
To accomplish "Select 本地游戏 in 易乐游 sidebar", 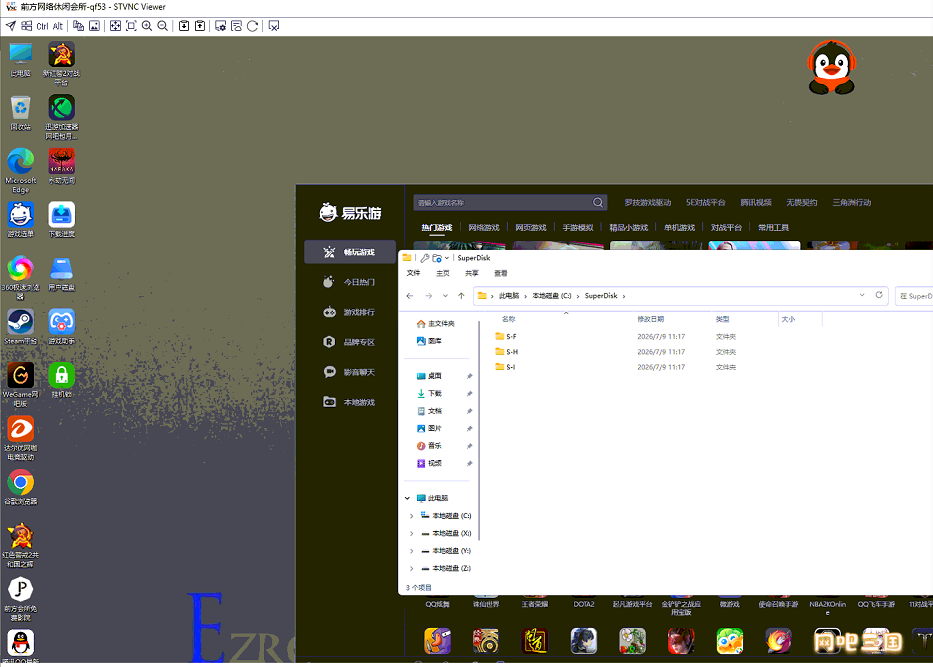I will coord(350,402).
